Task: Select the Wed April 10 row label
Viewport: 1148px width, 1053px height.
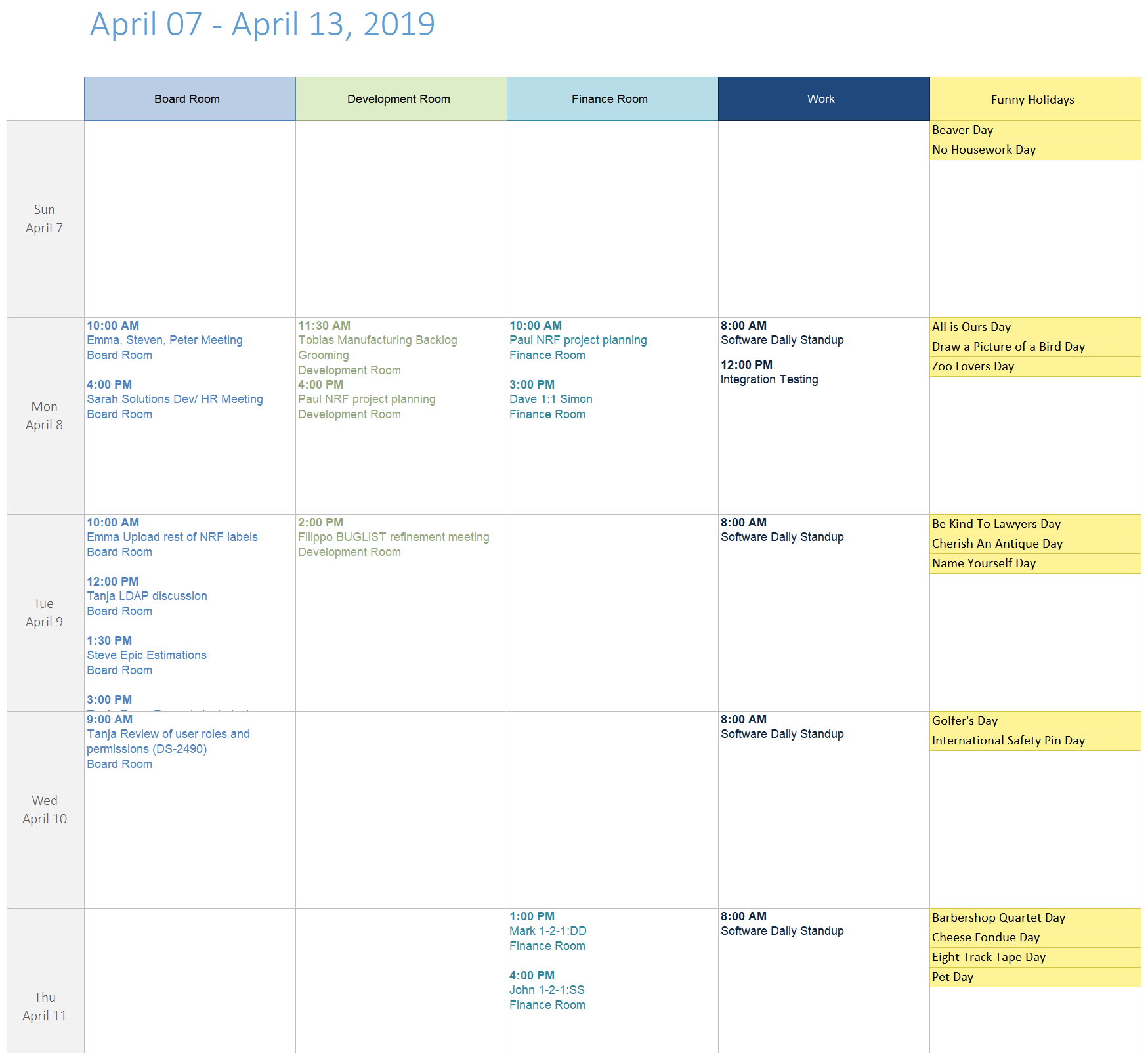Action: (x=45, y=809)
